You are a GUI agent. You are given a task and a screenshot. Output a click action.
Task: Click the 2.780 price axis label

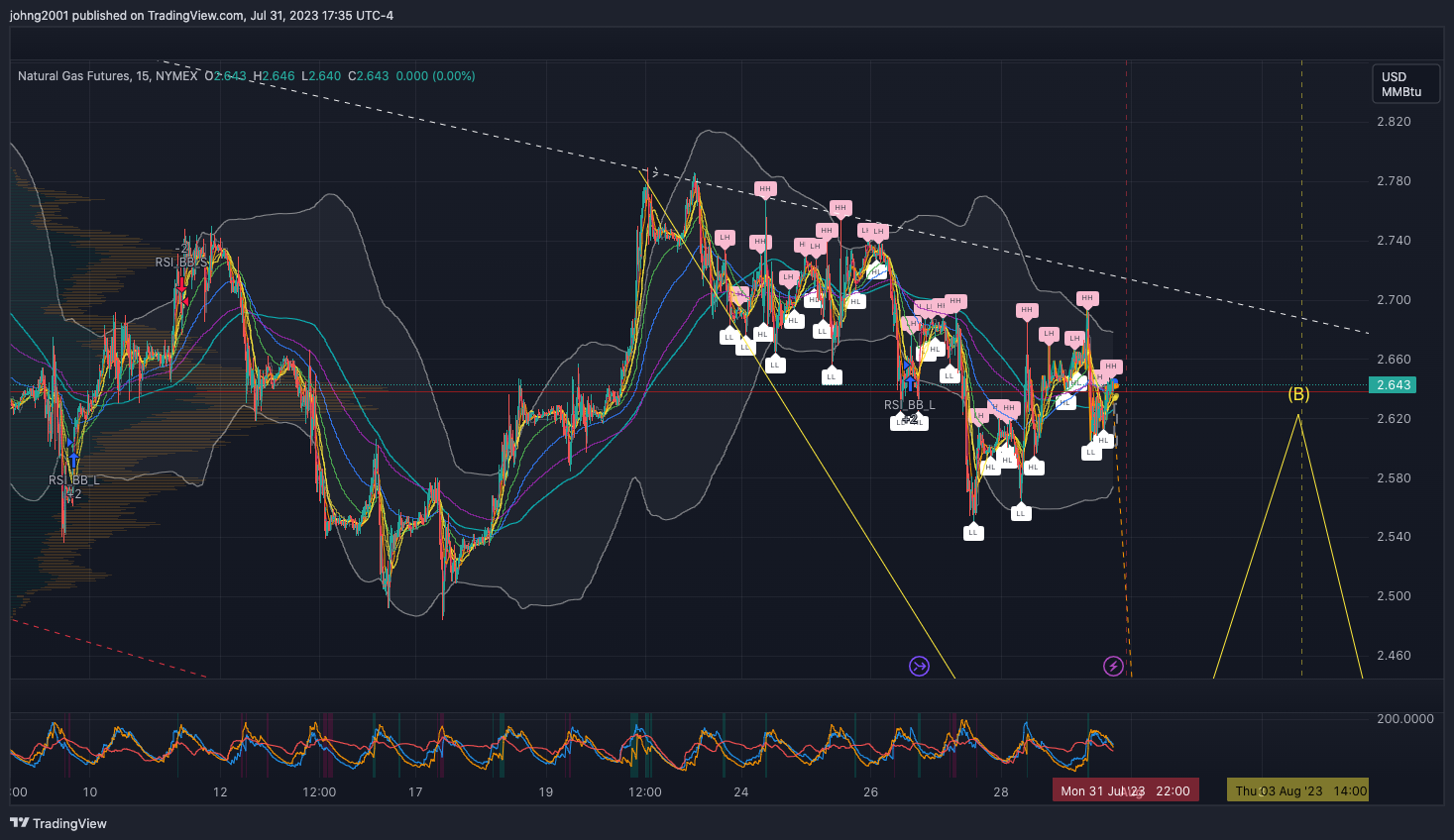1394,181
